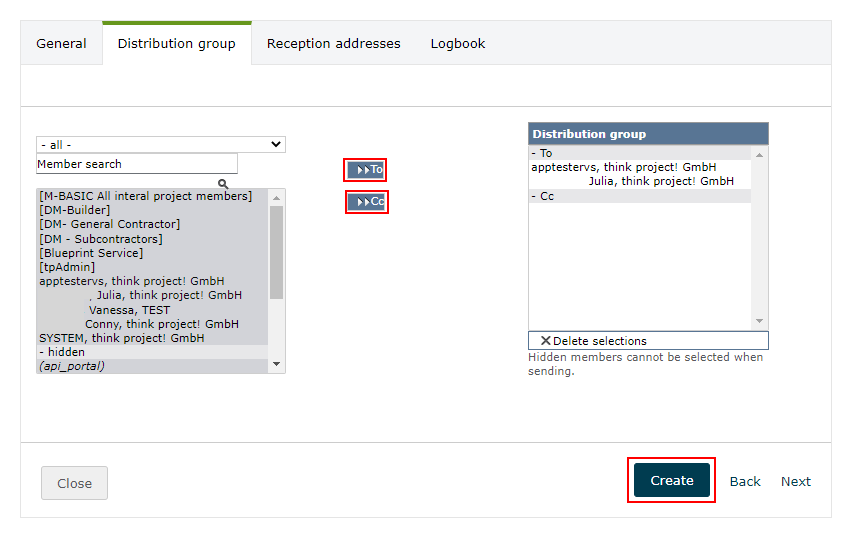Click the member search magnifier icon
852x543 pixels.
click(223, 184)
